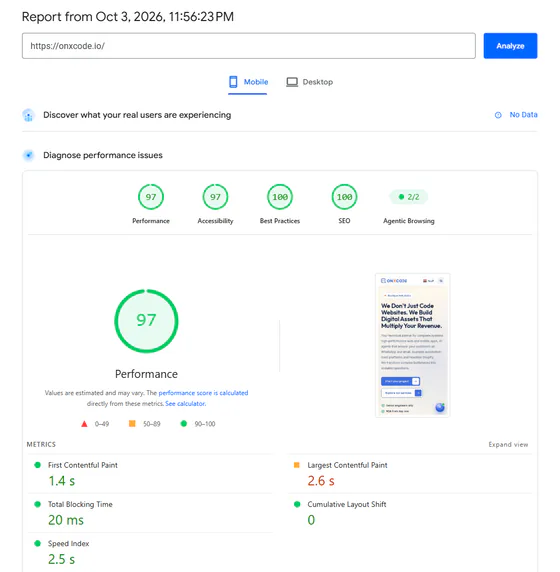The width and height of the screenshot is (560, 572).
Task: Toggle Expand view for metrics
Action: tap(508, 444)
